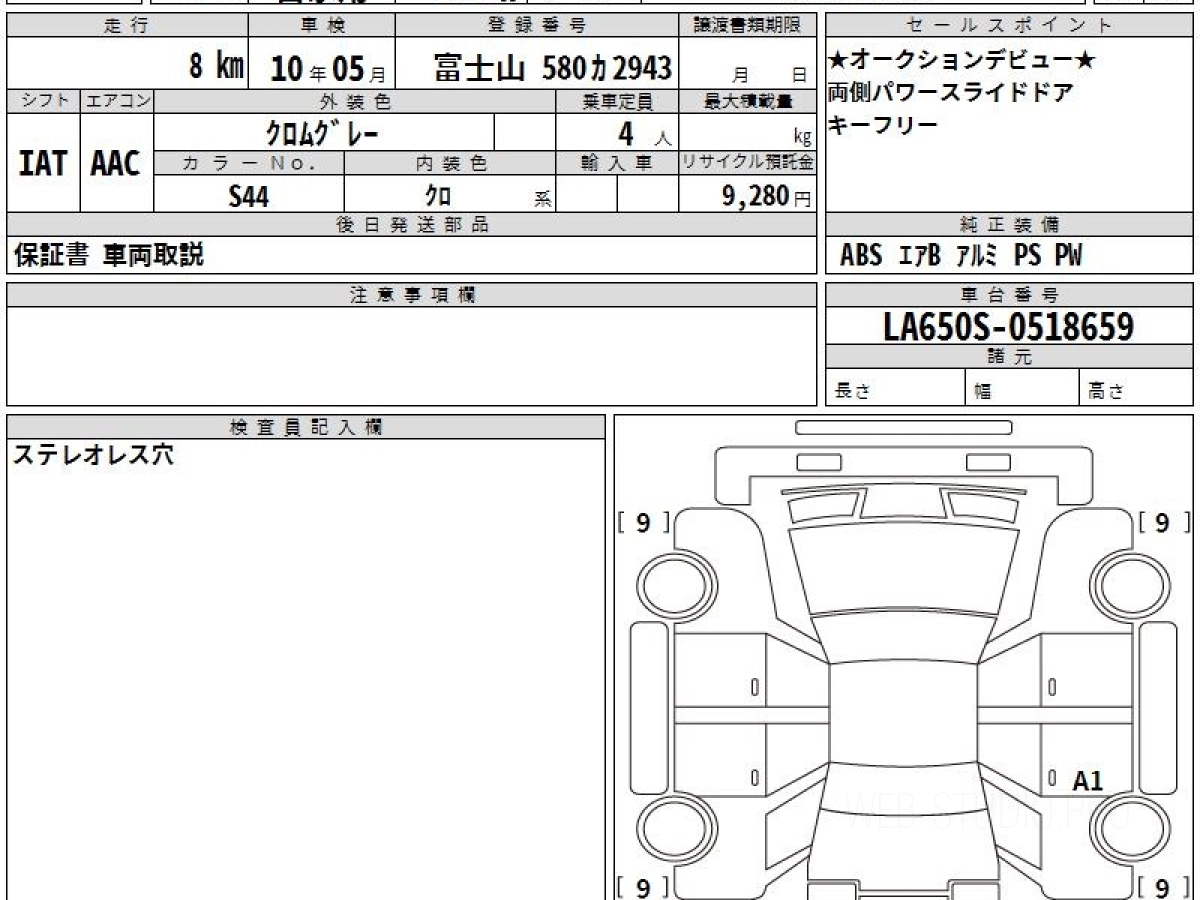Select the windshield on the vehicle diagram
This screenshot has width=1200, height=900.
pos(902,569)
